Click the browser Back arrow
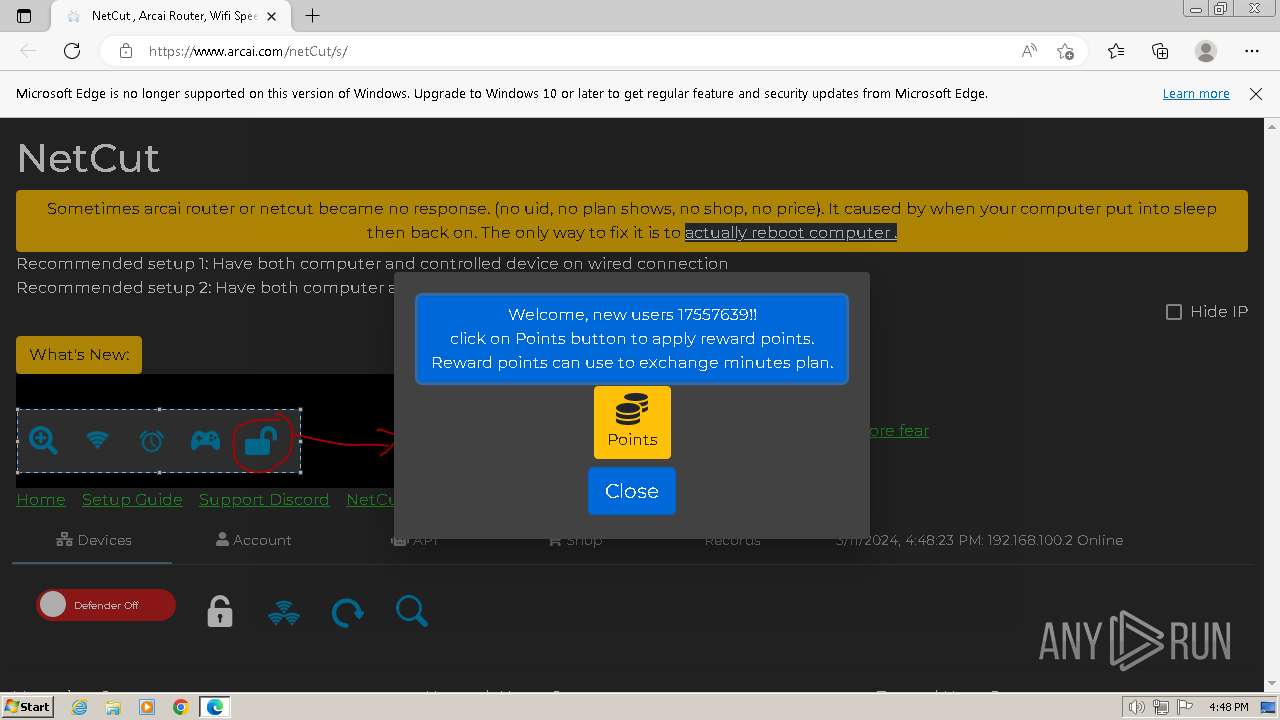 (x=28, y=51)
